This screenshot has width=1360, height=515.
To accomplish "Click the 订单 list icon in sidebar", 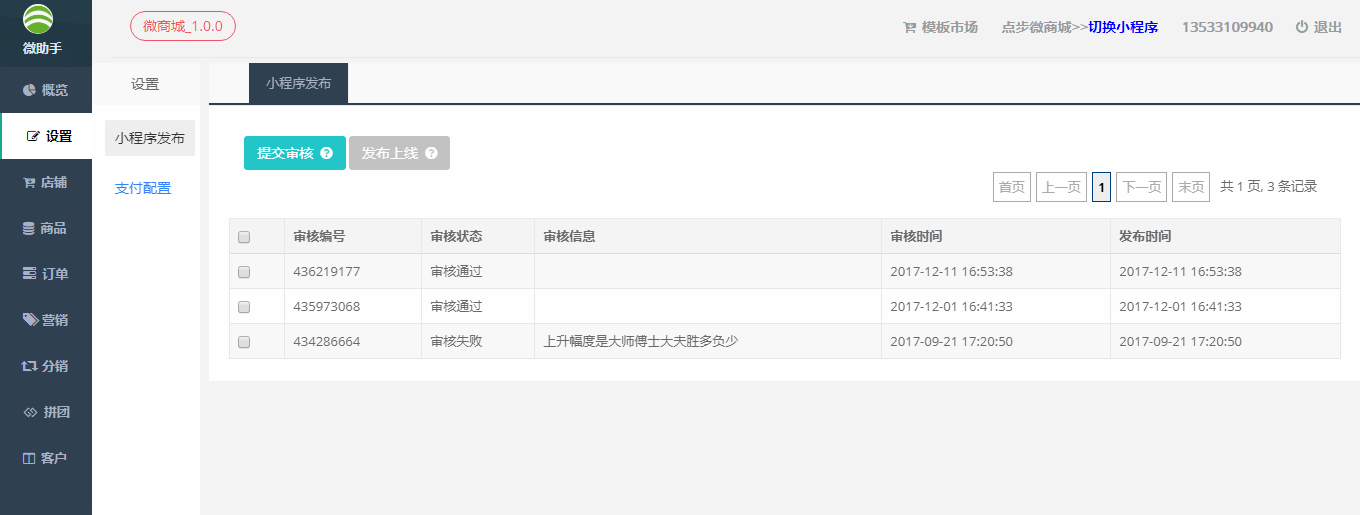I will (x=30, y=274).
